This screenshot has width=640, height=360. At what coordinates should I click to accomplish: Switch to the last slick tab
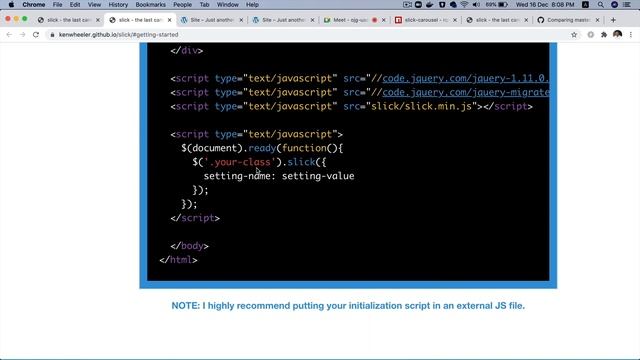pyautogui.click(x=498, y=20)
